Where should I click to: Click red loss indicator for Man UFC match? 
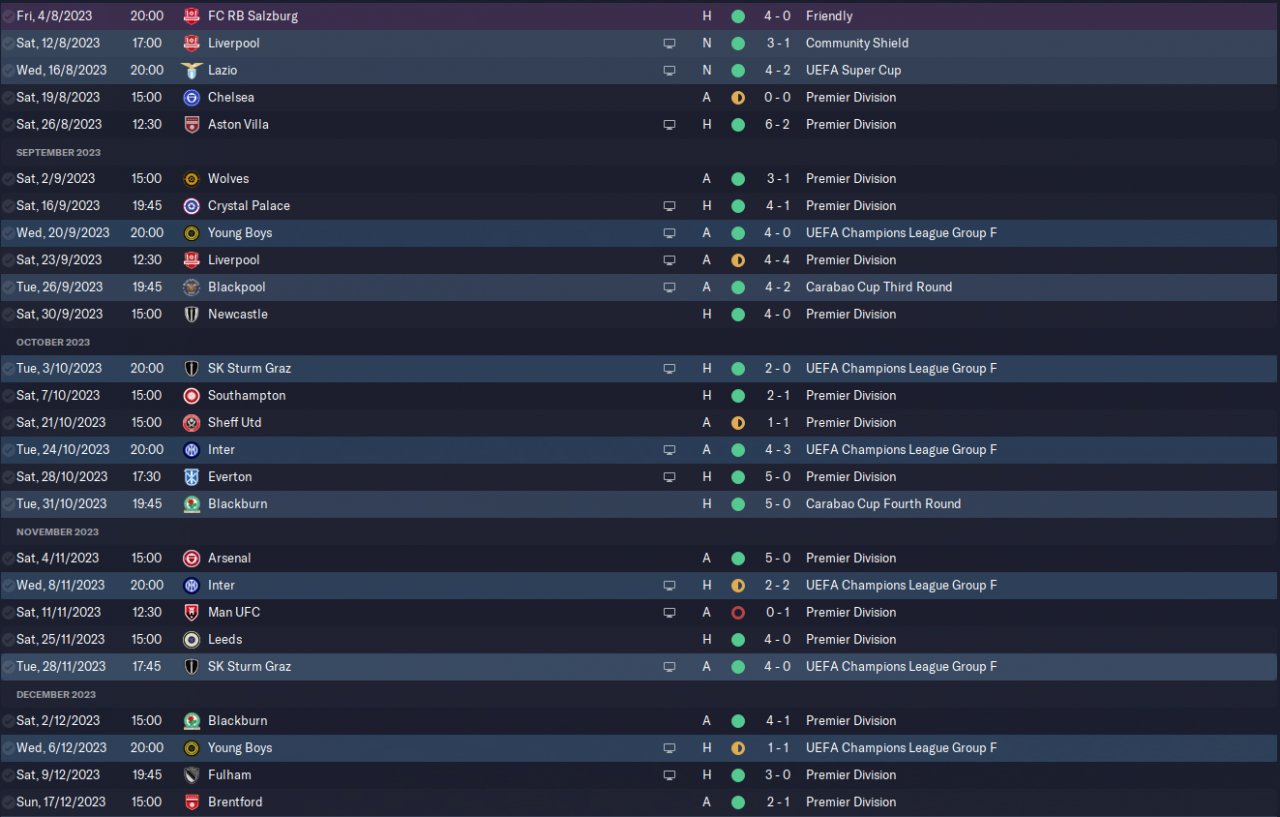coord(738,612)
